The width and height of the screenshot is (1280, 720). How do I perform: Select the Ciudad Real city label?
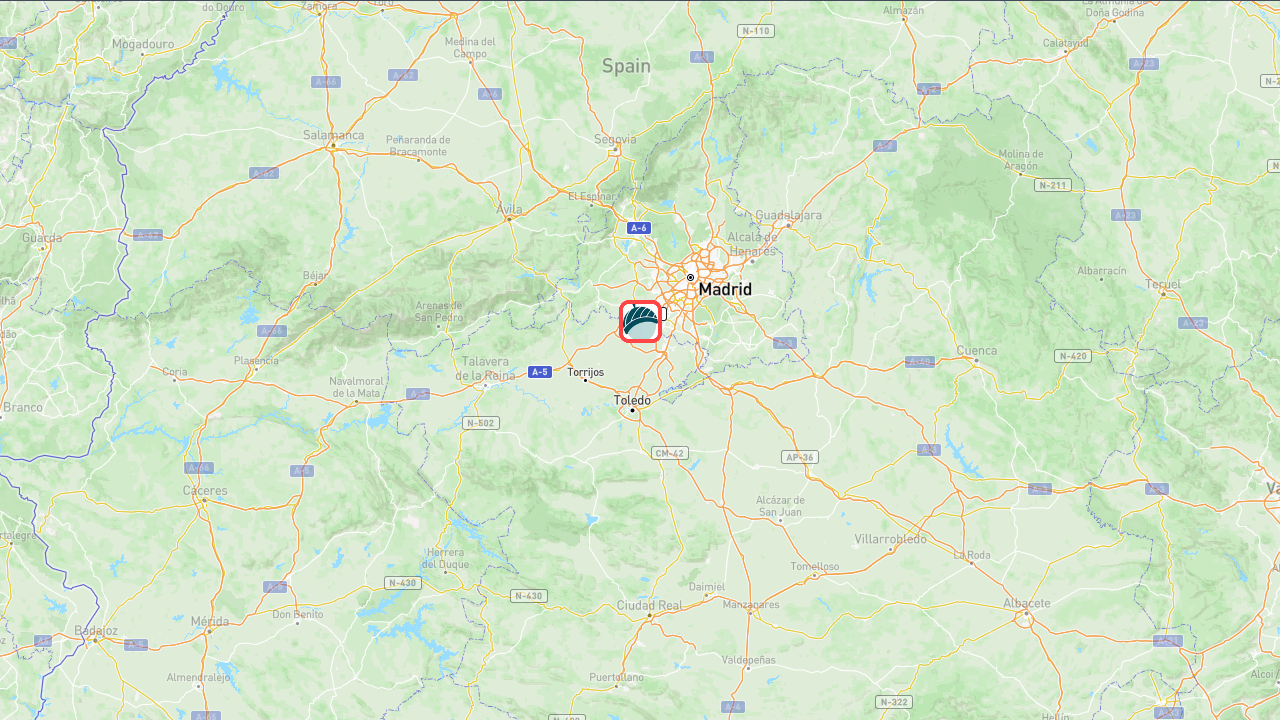point(649,605)
